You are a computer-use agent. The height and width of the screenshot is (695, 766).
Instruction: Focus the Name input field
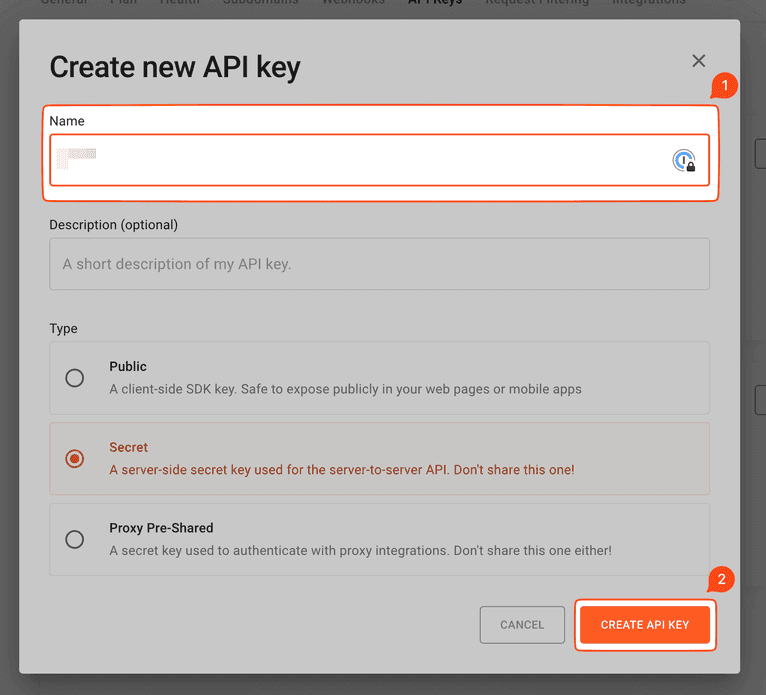tap(360, 160)
